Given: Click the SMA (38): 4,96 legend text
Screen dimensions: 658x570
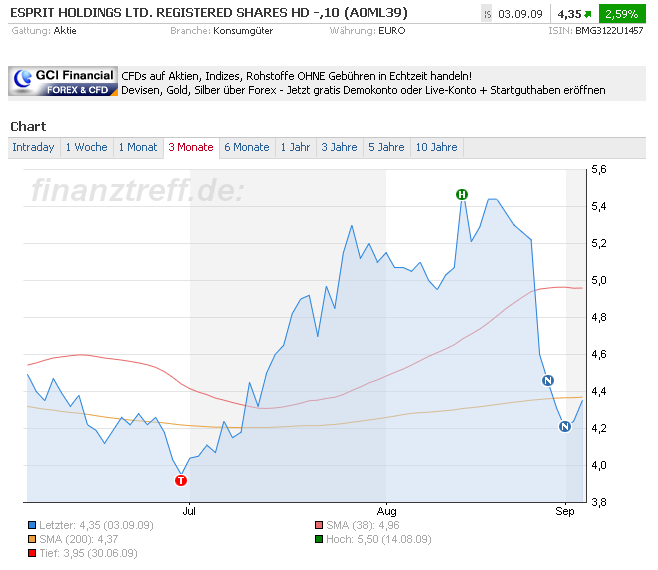Looking at the screenshot, I should coord(363,525).
